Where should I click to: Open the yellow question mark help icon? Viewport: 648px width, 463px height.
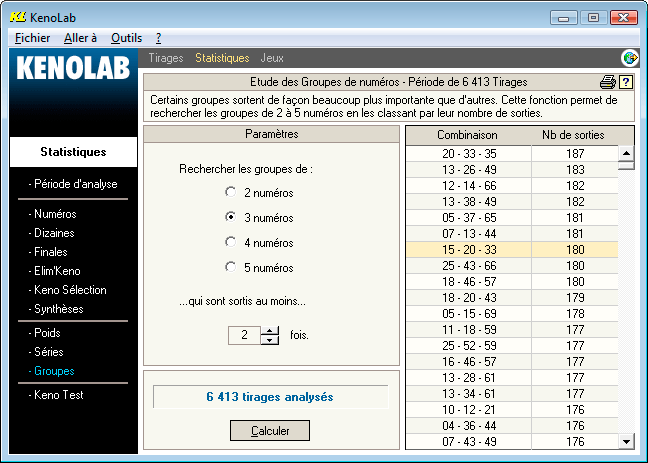(x=626, y=82)
